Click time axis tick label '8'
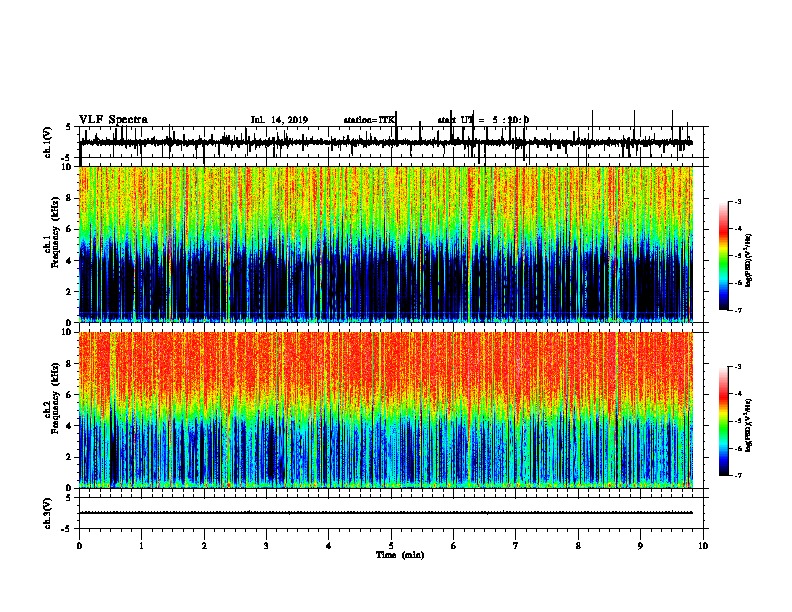This screenshot has height=612, width=792. [578, 546]
